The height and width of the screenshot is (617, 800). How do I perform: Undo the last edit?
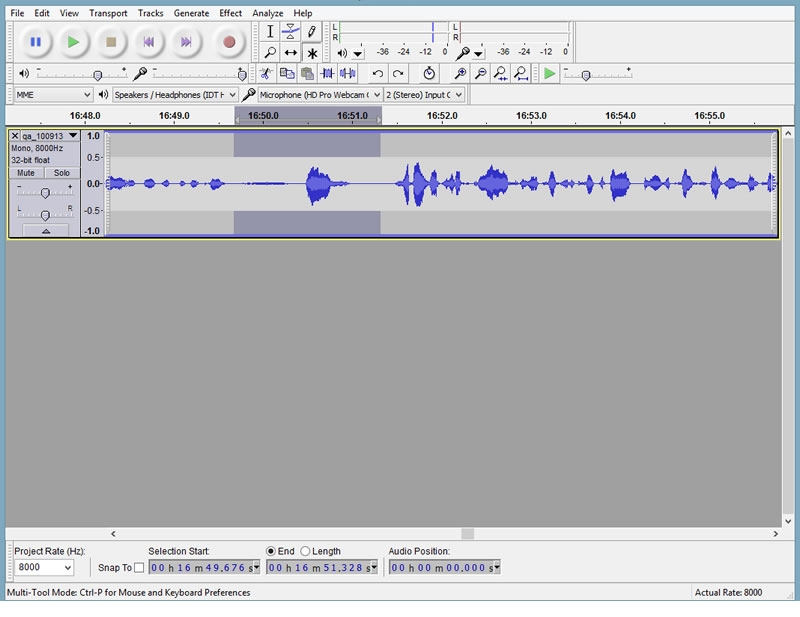(x=378, y=73)
